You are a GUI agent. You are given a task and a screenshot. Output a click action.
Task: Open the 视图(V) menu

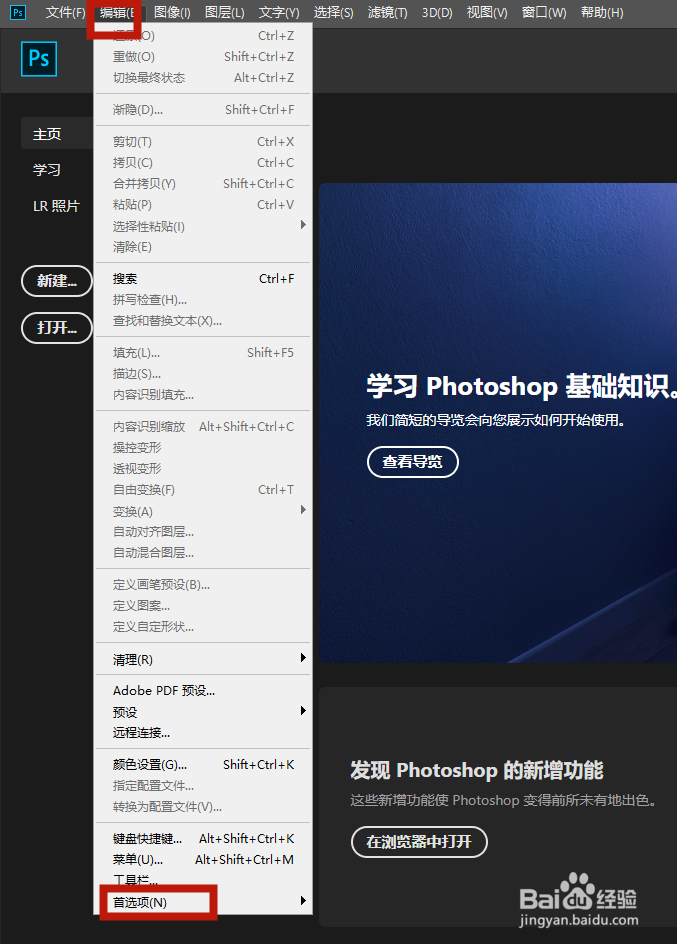tap(487, 13)
